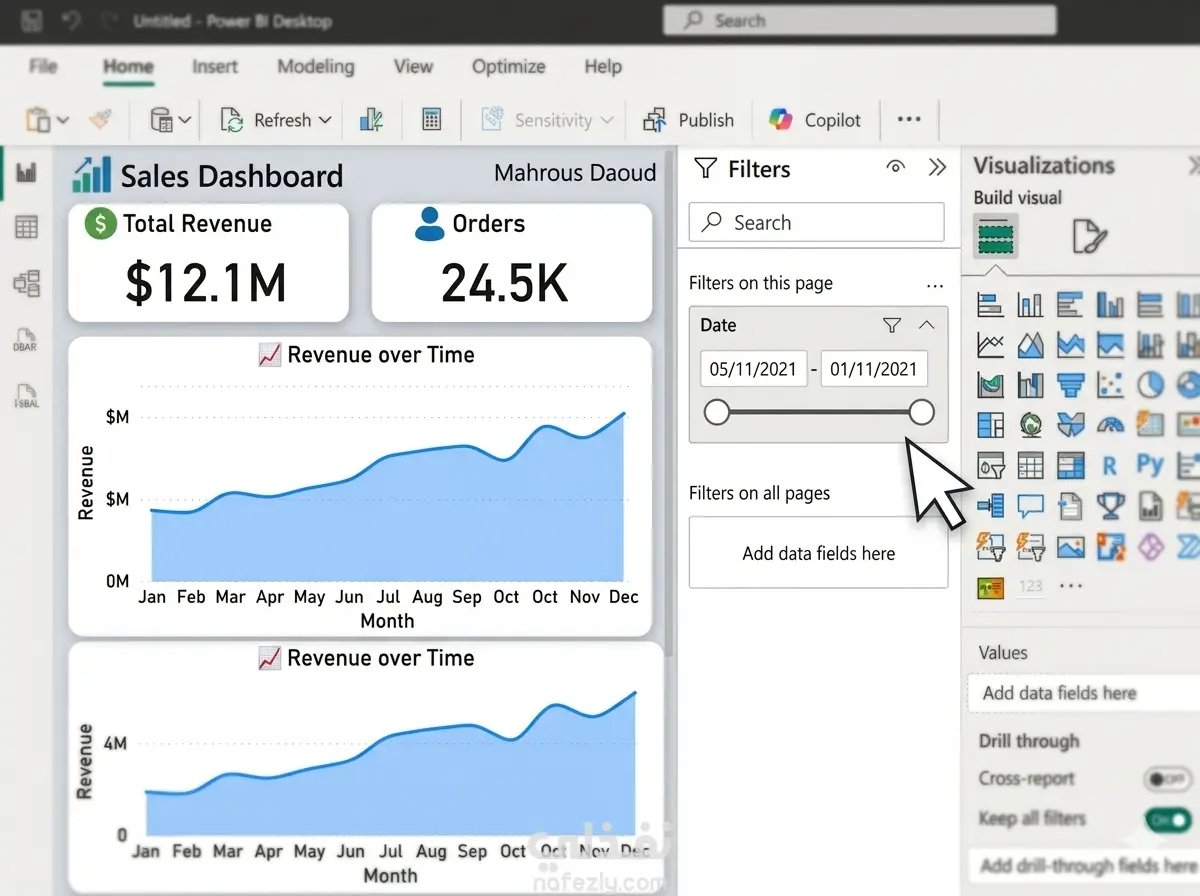Click the 05/11/2021 start date field
The height and width of the screenshot is (896, 1200).
[x=753, y=369]
